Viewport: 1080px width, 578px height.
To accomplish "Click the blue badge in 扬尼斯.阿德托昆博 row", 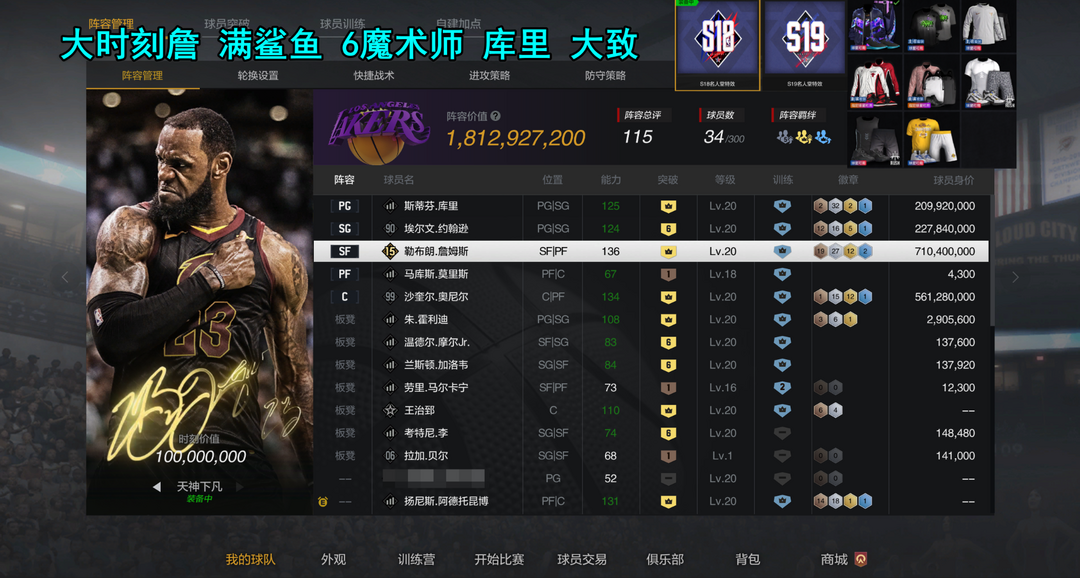I will point(866,502).
